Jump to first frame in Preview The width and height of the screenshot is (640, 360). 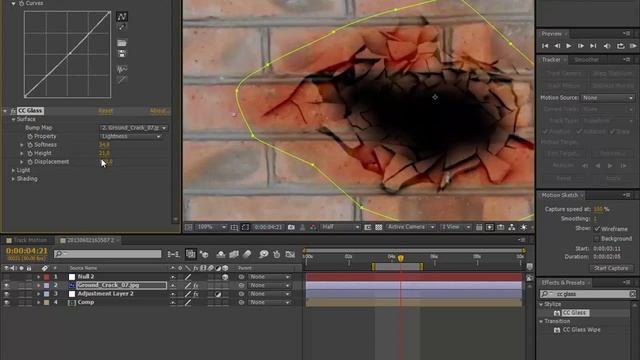click(x=545, y=46)
